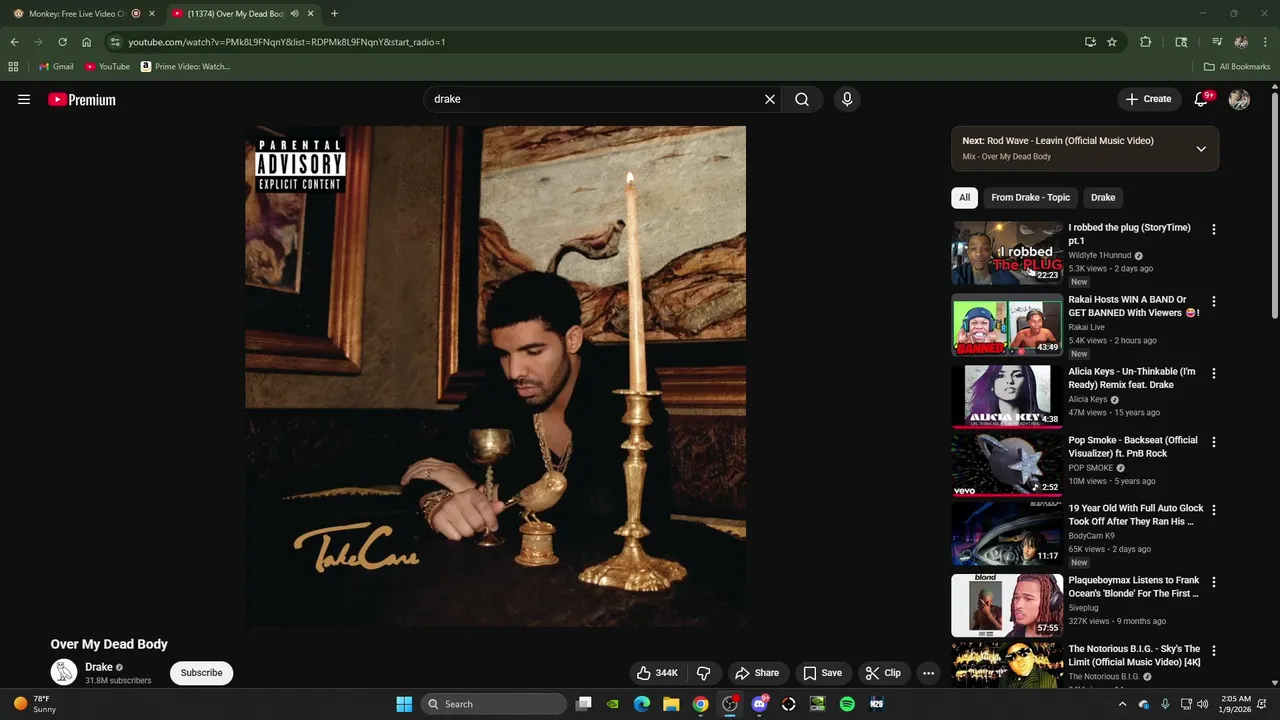Open Pop Smoke Backseat video title
The image size is (1280, 720).
1133,446
